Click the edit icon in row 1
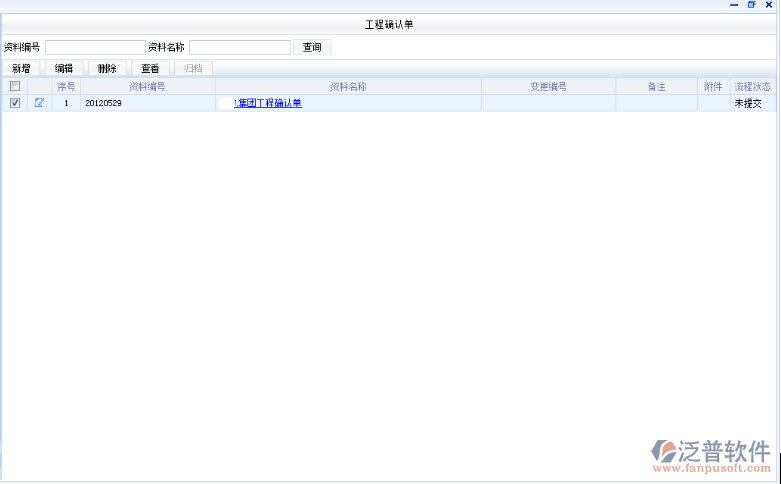781x484 pixels. [39, 103]
